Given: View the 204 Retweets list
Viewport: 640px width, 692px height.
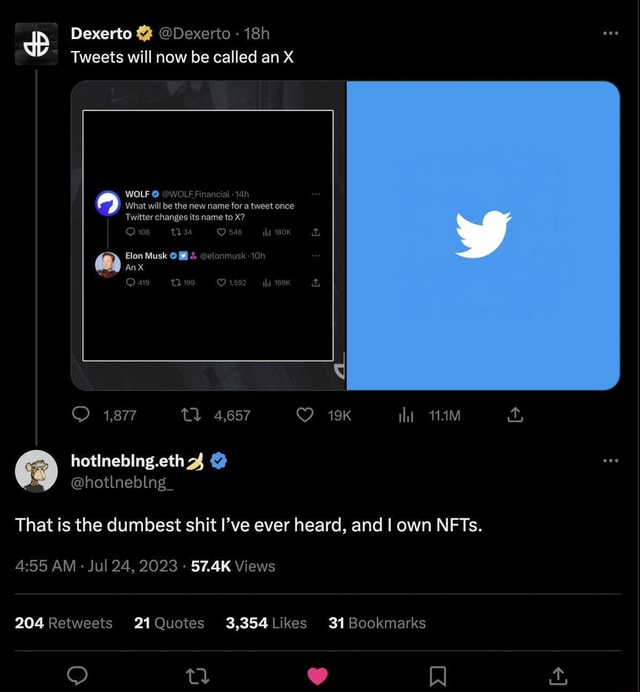Looking at the screenshot, I should click(x=64, y=622).
